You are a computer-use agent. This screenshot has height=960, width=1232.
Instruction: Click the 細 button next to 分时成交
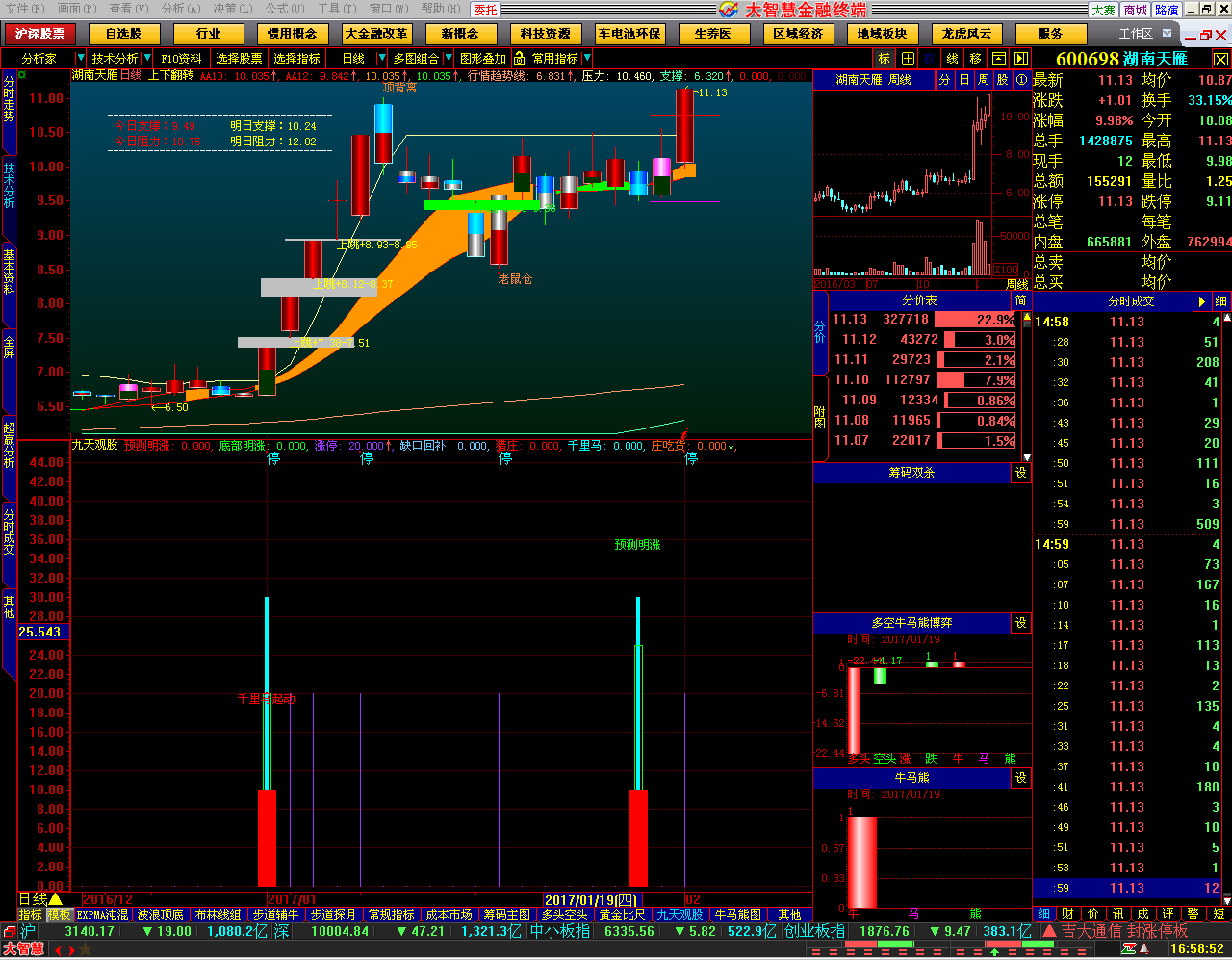(1220, 301)
